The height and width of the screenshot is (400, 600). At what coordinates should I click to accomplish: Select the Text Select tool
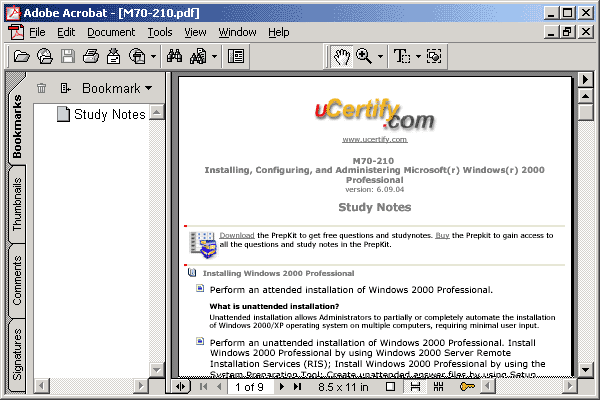[402, 57]
